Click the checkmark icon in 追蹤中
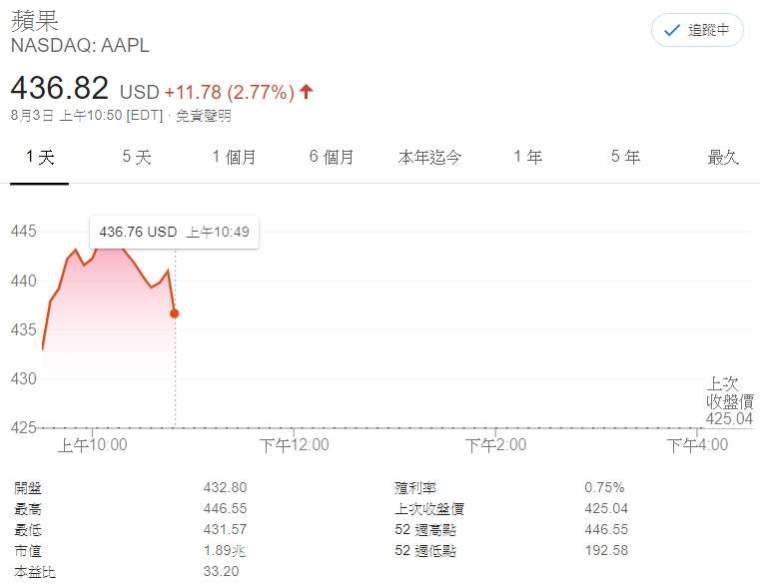This screenshot has height=586, width=760. 671,31
